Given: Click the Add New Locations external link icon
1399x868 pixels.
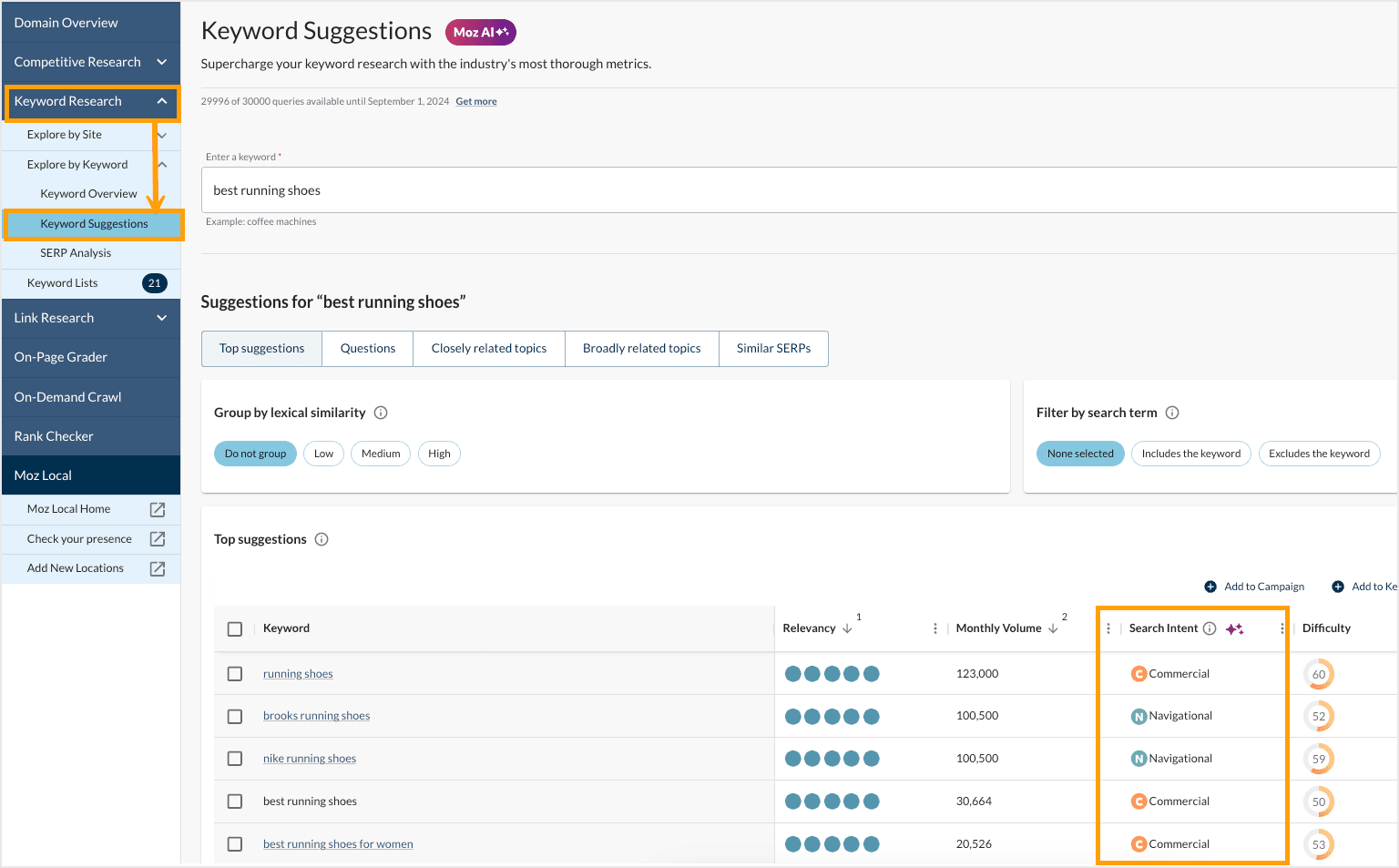Looking at the screenshot, I should tap(158, 568).
